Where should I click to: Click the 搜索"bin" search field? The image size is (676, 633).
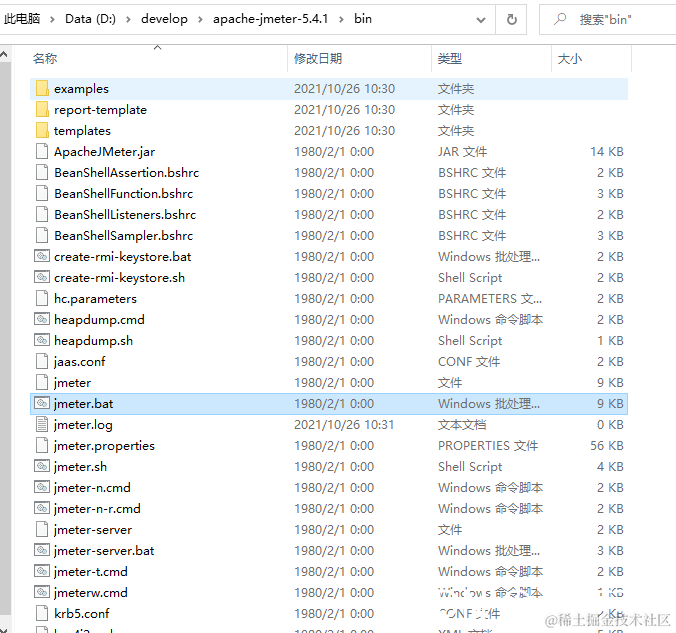point(608,19)
